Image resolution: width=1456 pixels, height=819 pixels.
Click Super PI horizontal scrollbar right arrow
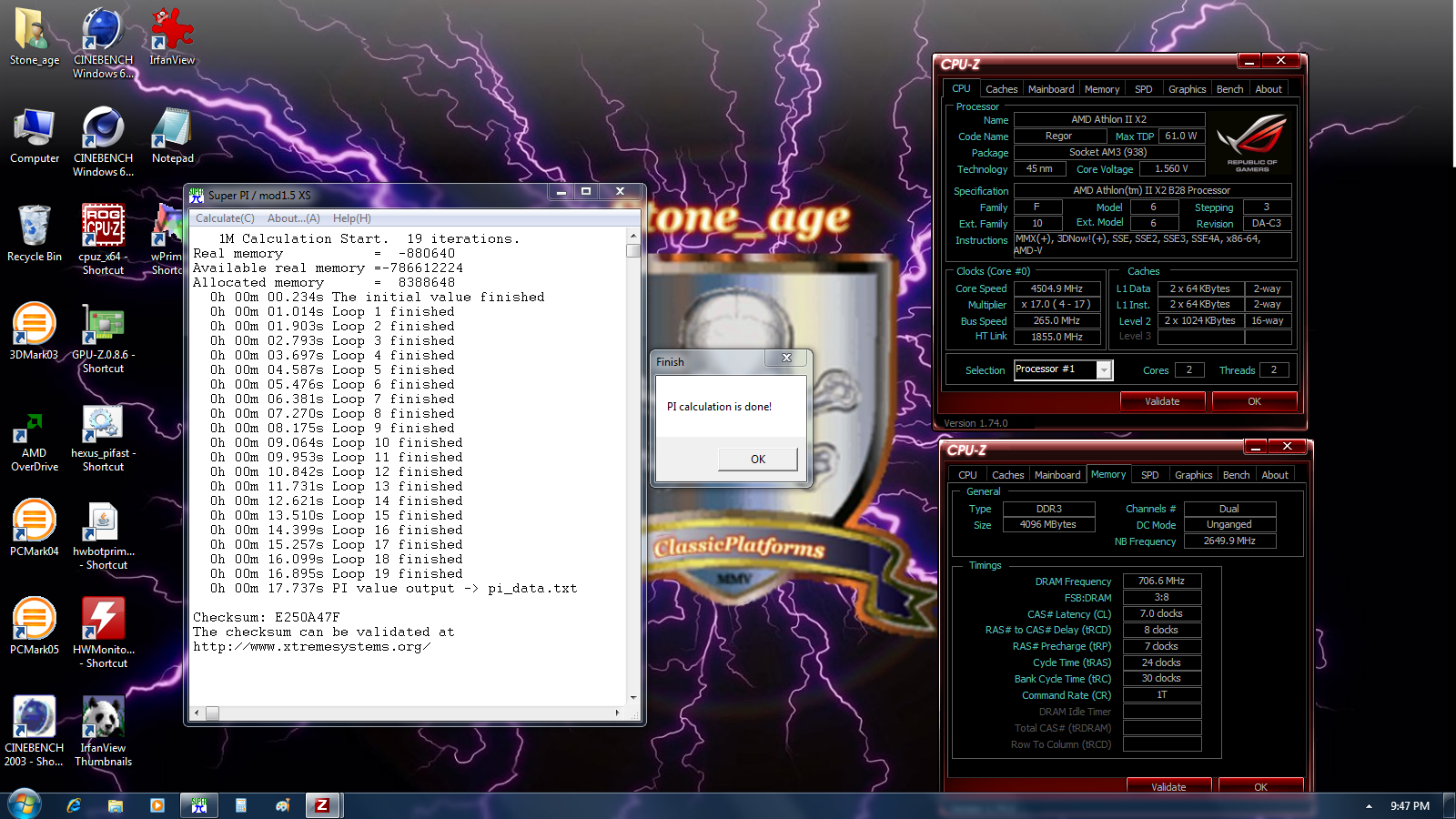(x=619, y=713)
